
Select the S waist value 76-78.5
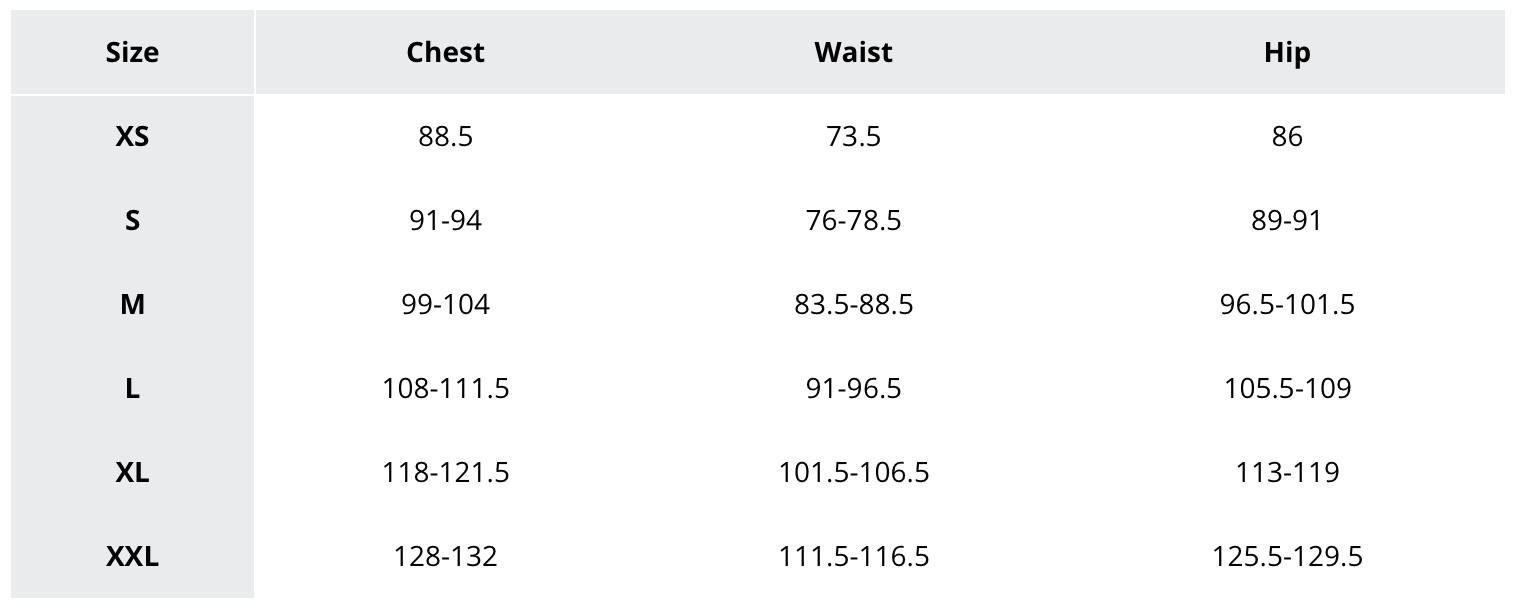[853, 221]
